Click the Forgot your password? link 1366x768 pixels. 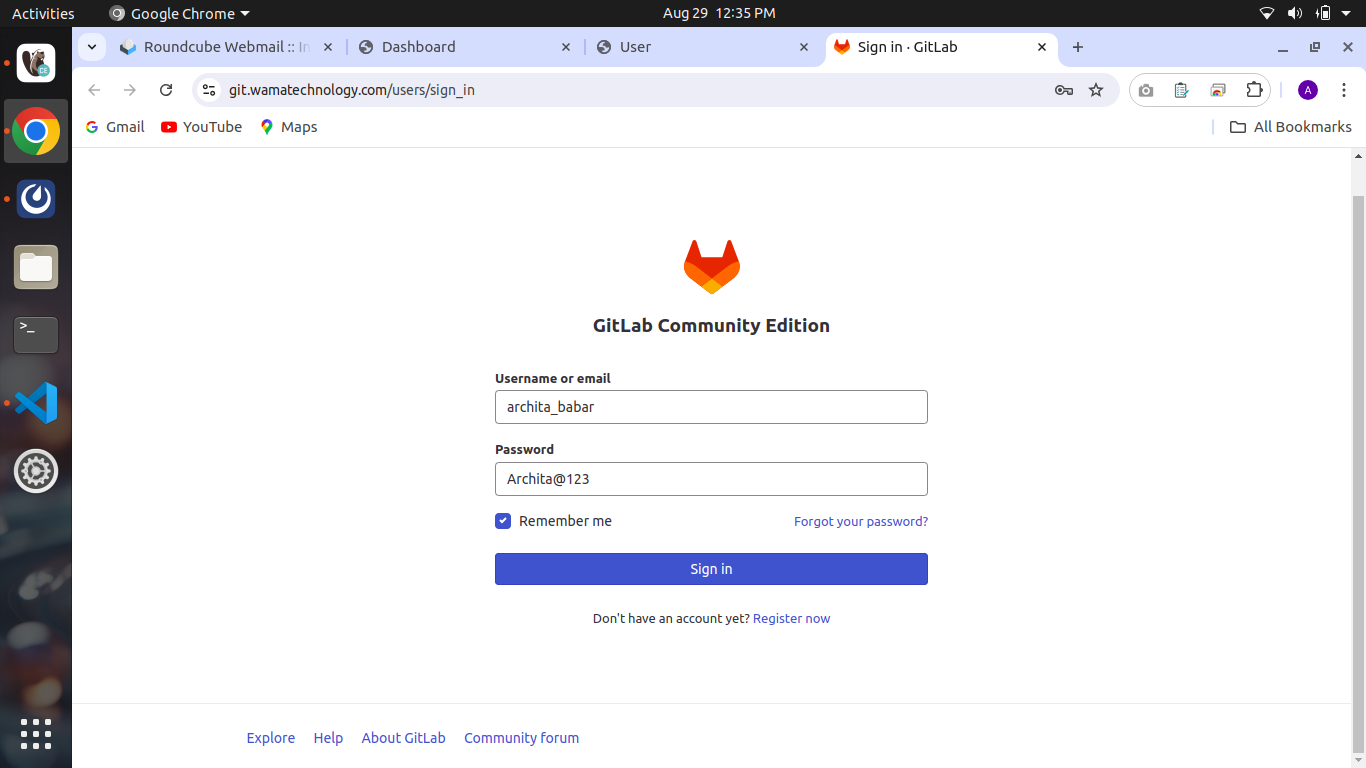tap(861, 521)
